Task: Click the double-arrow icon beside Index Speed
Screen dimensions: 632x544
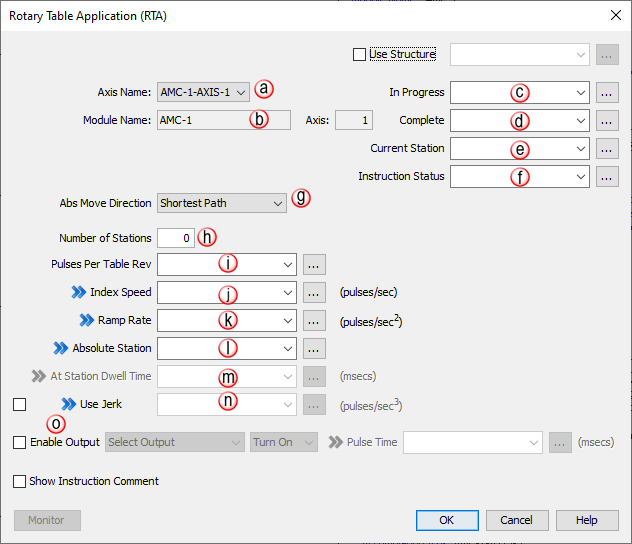Action: coord(78,293)
